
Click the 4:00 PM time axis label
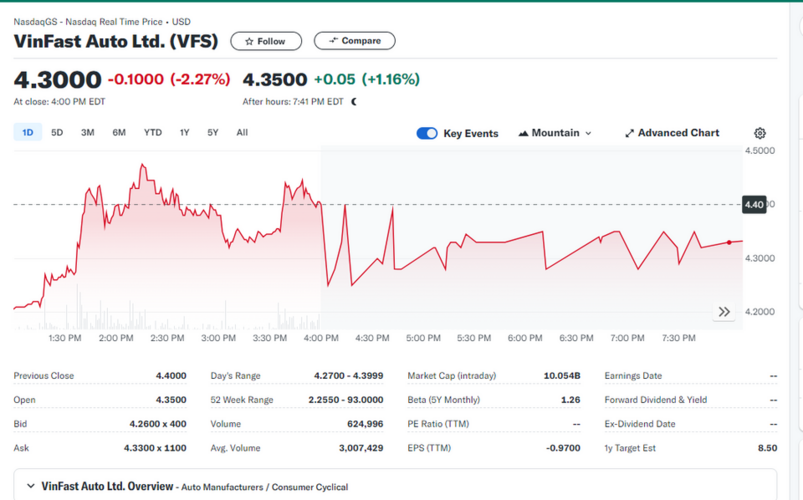(x=321, y=338)
